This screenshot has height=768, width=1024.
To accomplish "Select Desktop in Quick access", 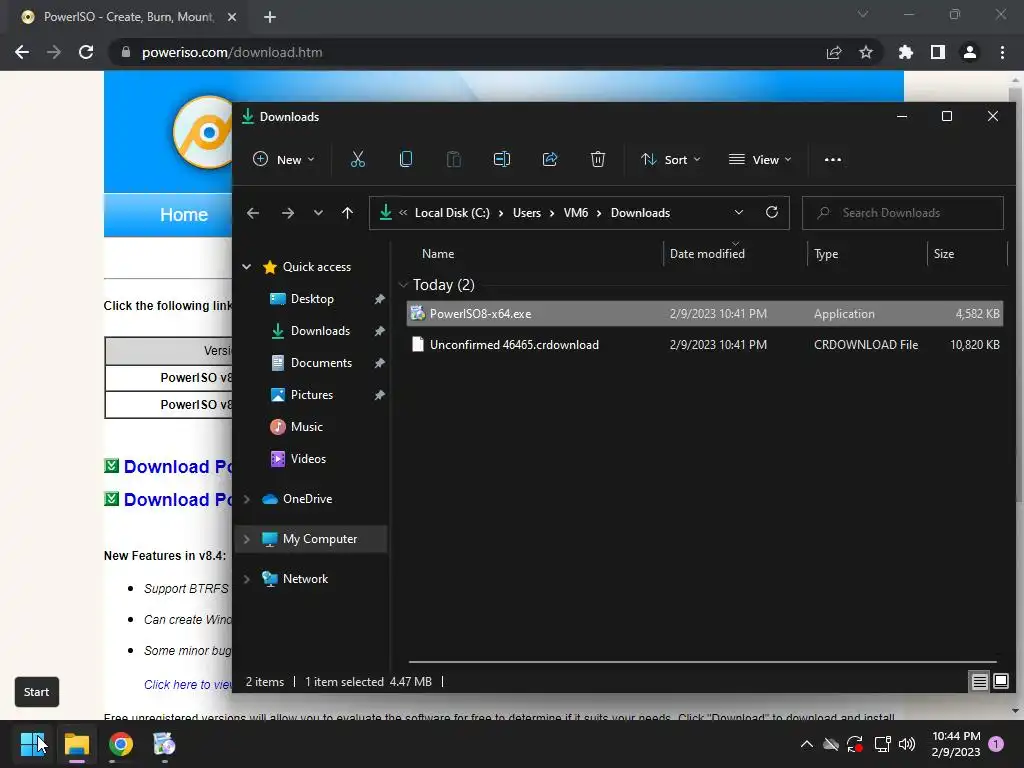I will click(x=312, y=298).
